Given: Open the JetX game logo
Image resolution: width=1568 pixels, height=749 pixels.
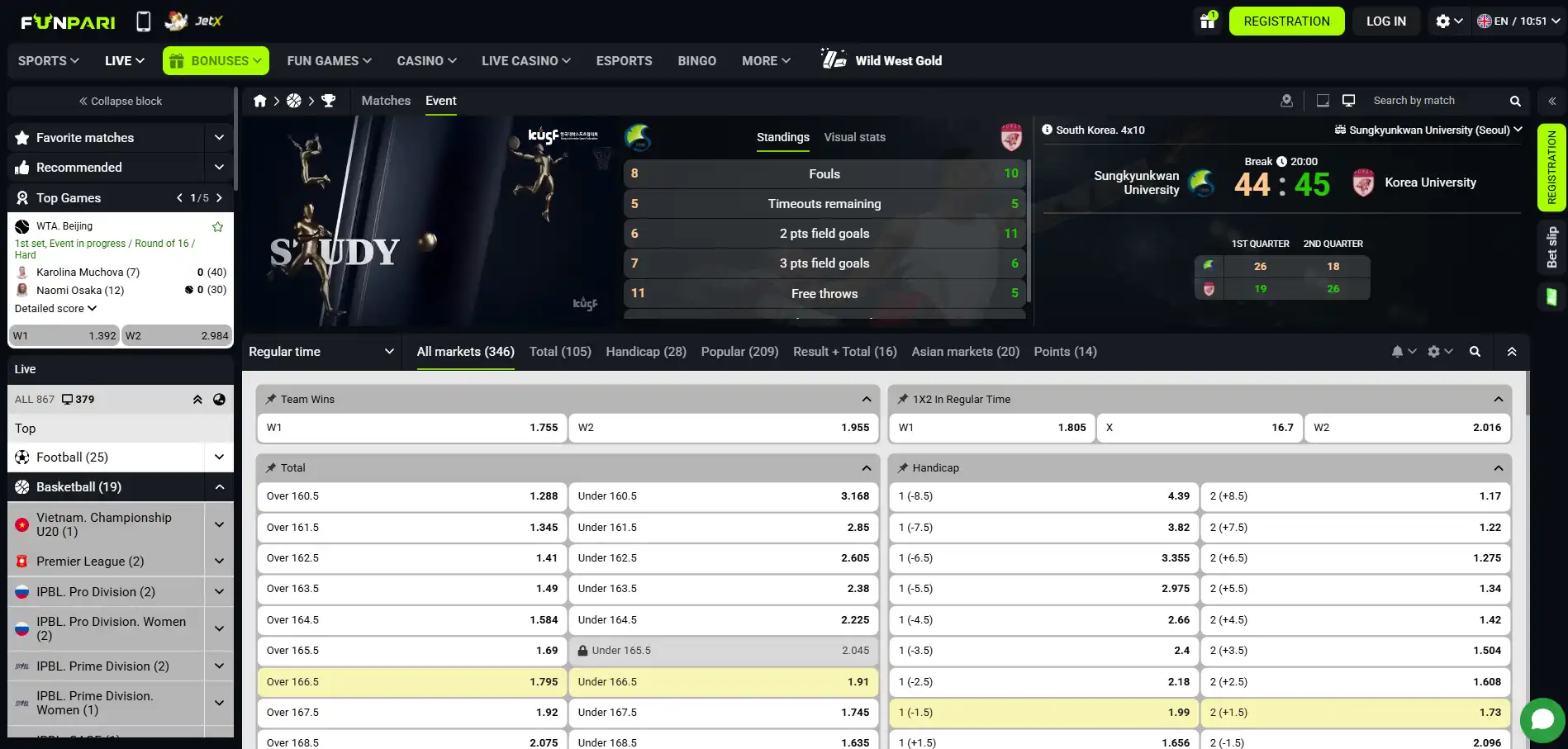Looking at the screenshot, I should (194, 21).
